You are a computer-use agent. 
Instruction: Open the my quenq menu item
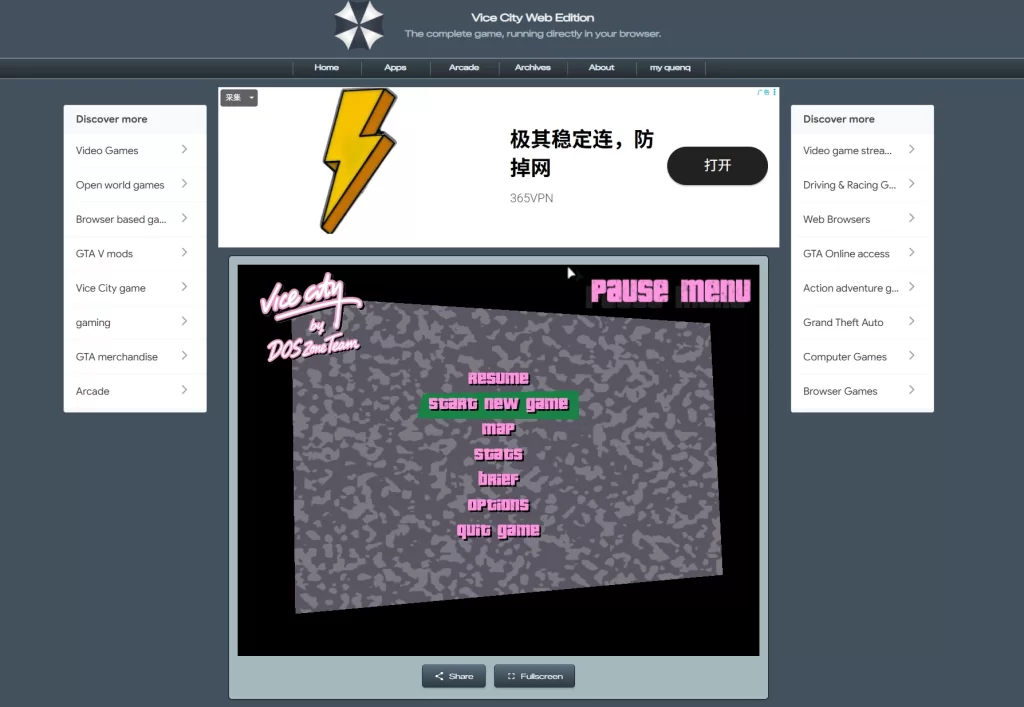670,67
